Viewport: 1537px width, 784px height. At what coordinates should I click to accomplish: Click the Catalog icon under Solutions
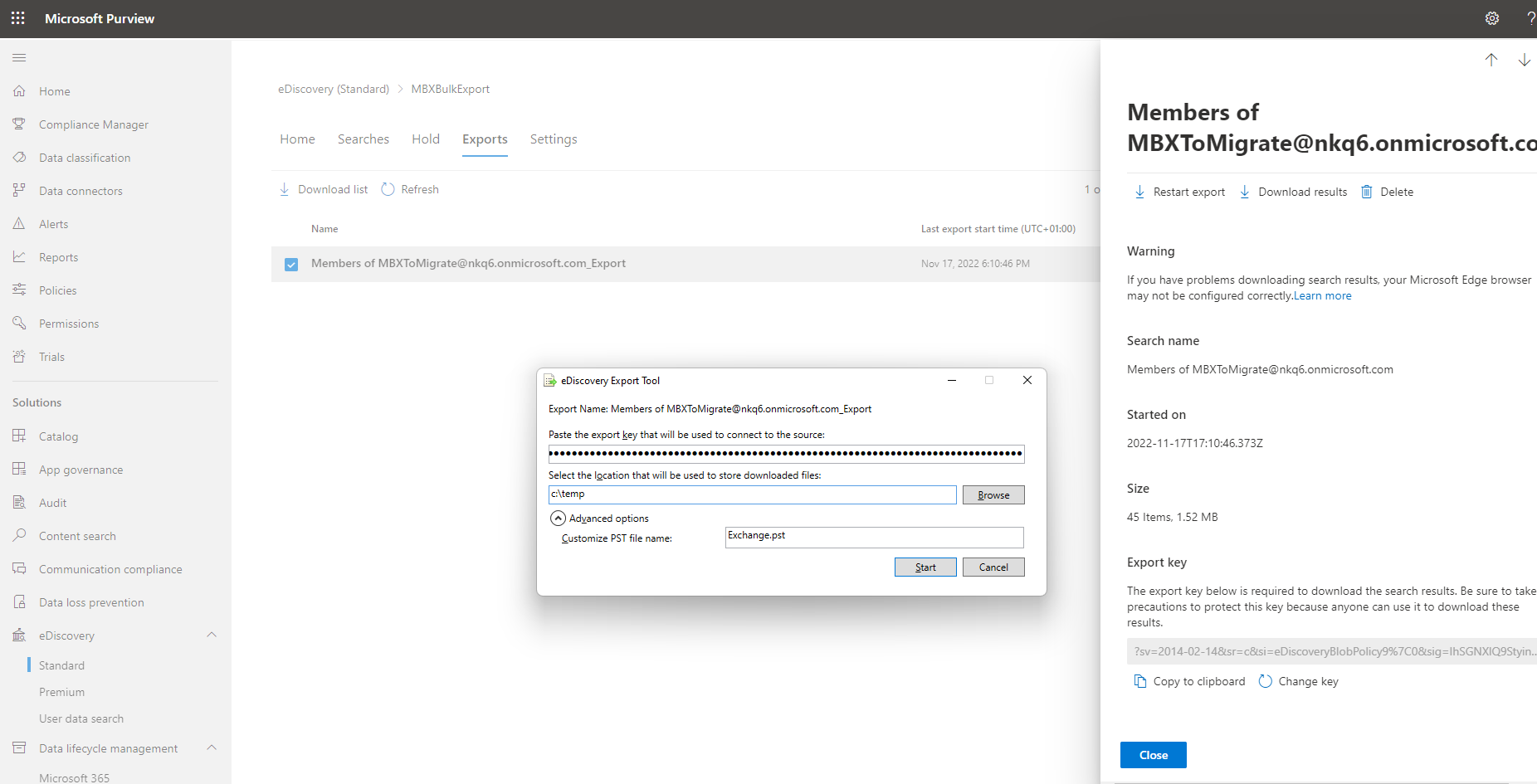coord(19,436)
